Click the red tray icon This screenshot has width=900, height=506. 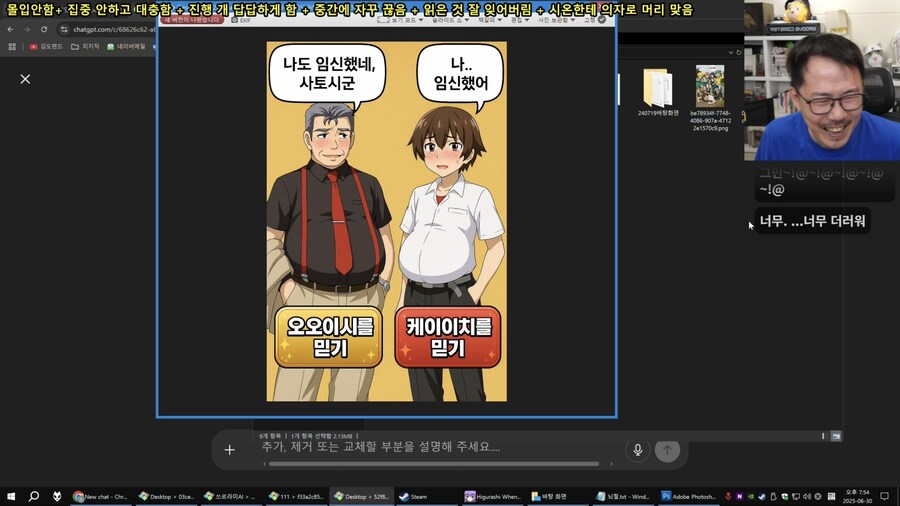coord(728,496)
